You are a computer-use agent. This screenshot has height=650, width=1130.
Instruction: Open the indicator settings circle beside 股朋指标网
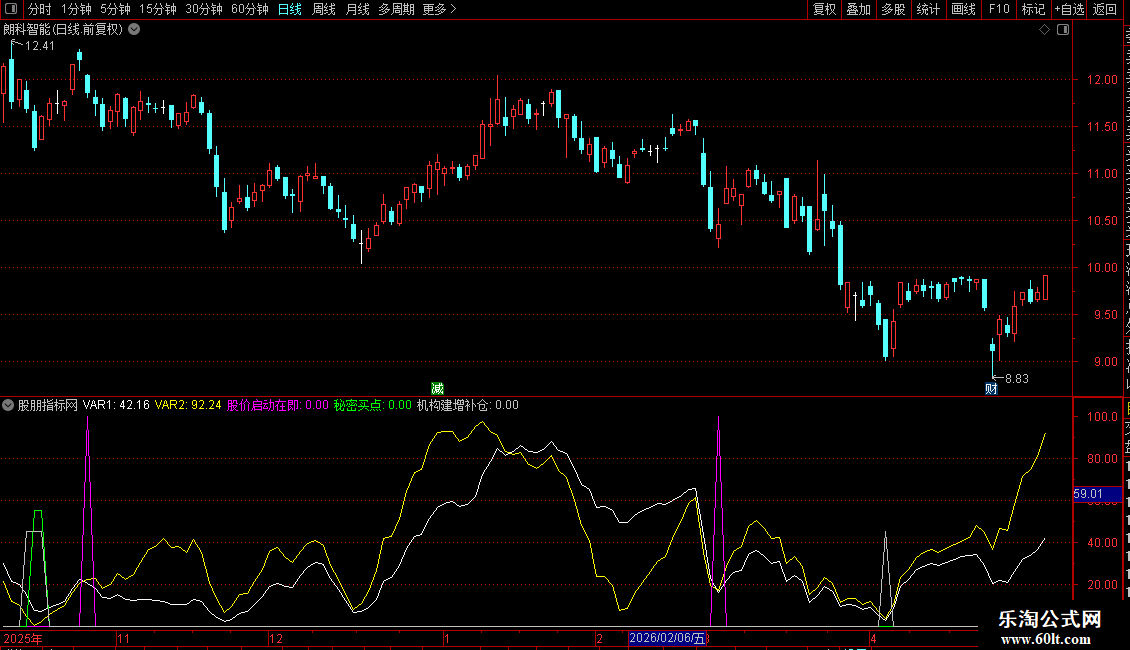tap(8, 405)
